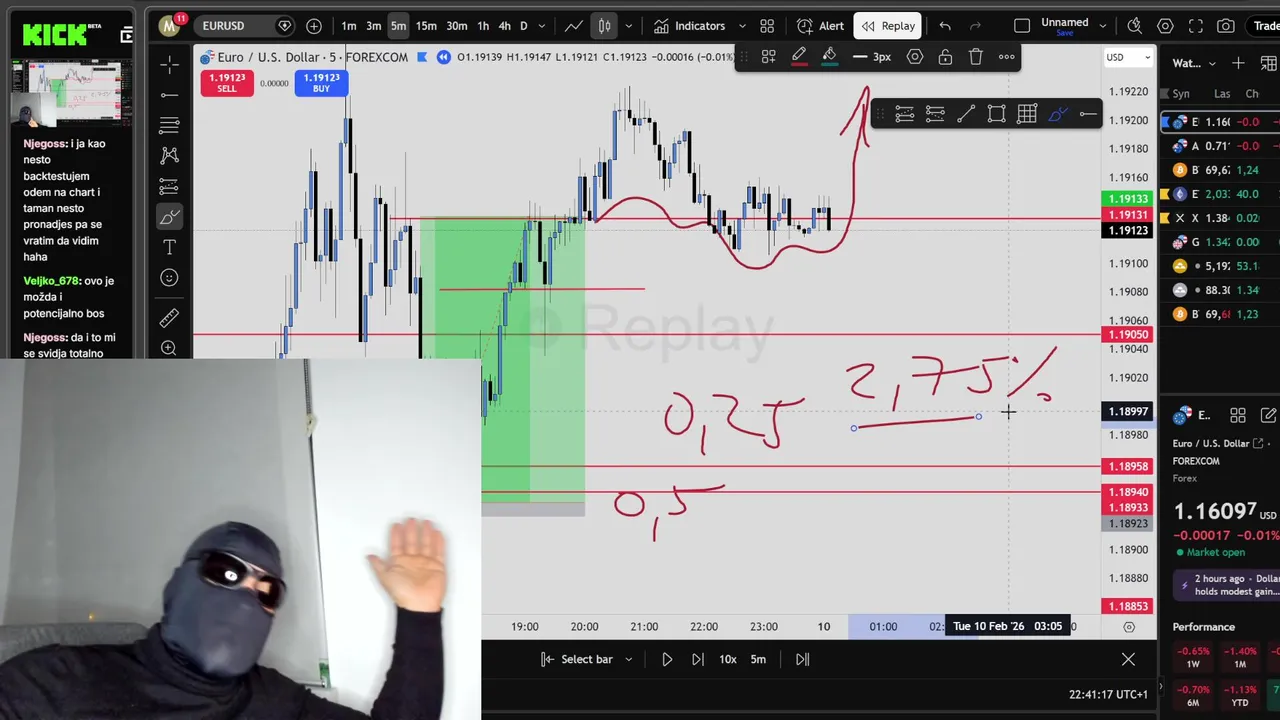This screenshot has width=1280, height=720.
Task: Open drawing templates icon in floating toolbar
Action: tap(768, 57)
